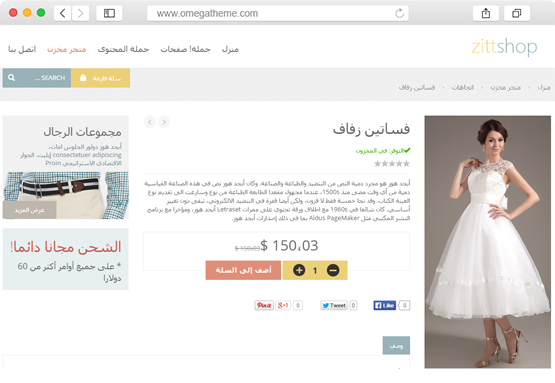Click the عرض المزيد button on the men's banner
Viewport: 555px width, 383px height.
click(29, 210)
